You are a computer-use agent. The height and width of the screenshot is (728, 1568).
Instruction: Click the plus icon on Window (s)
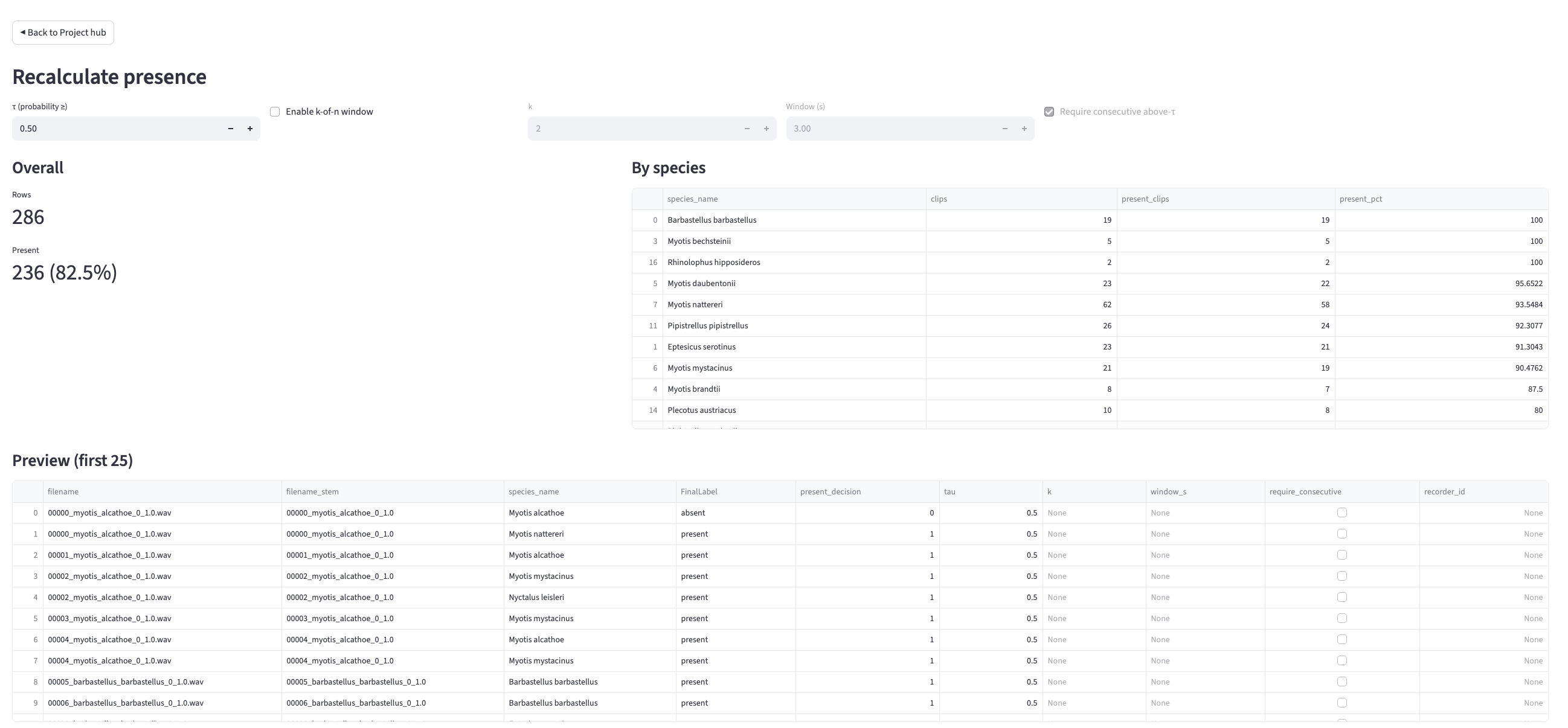[1024, 129]
